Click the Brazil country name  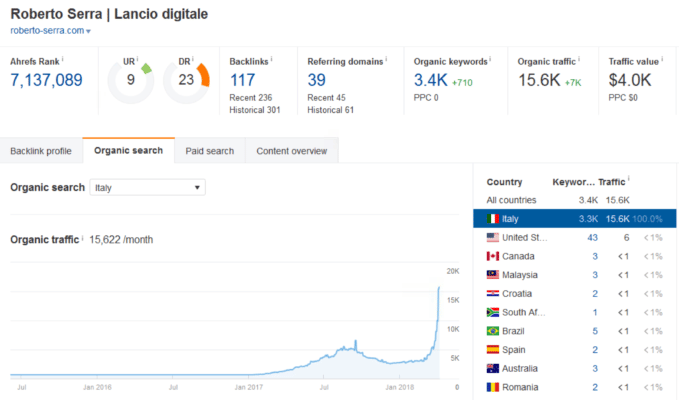pos(513,331)
